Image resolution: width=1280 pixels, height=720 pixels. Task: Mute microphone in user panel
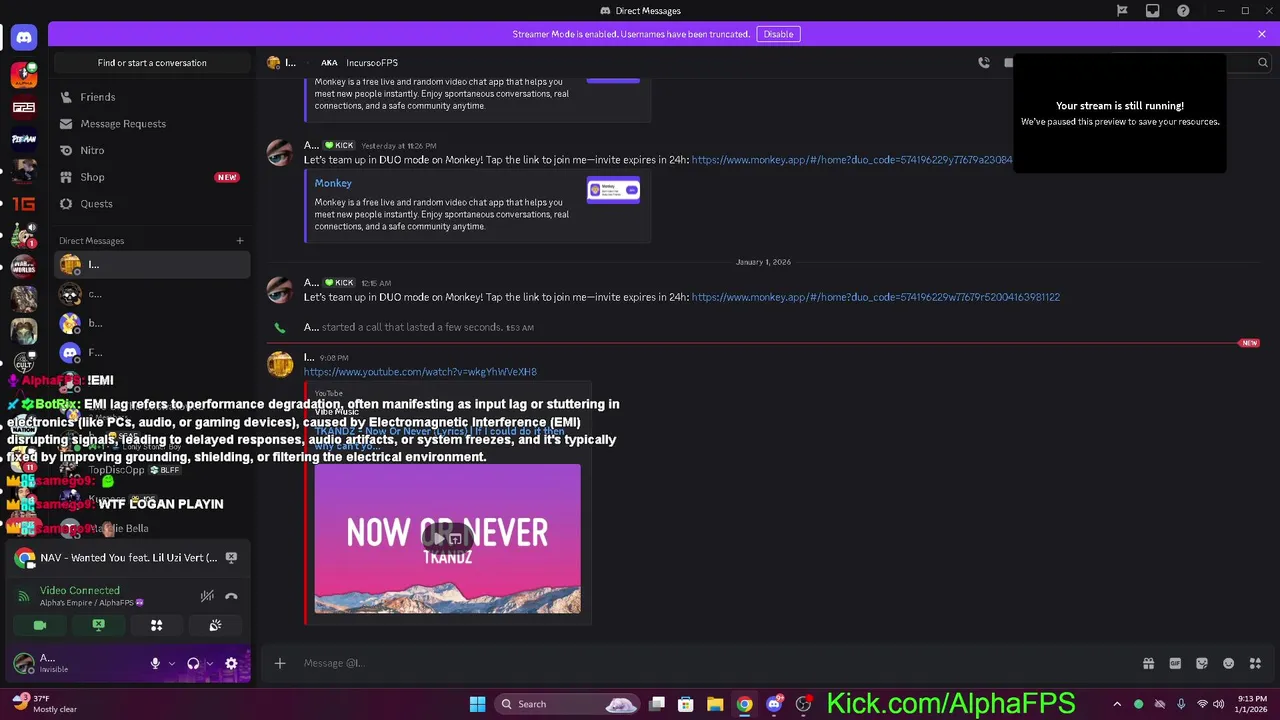[x=155, y=663]
